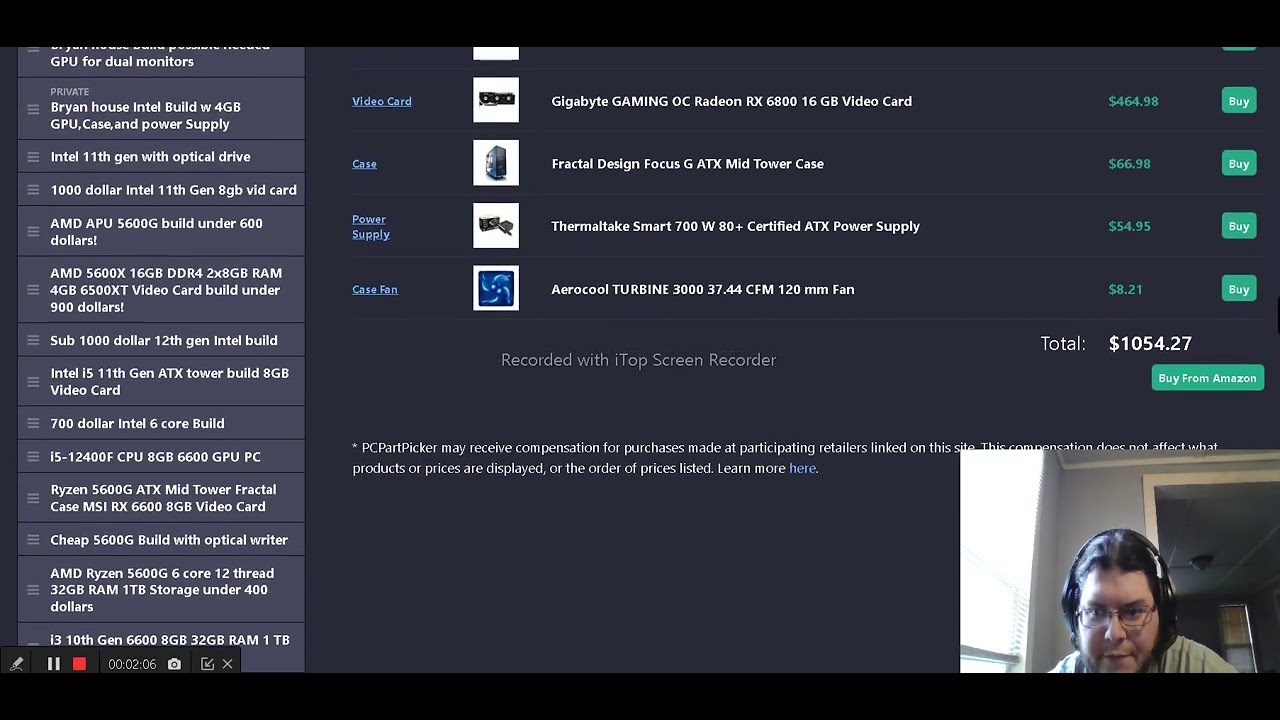
Task: Click Buy From Amazon button
Action: [x=1207, y=378]
